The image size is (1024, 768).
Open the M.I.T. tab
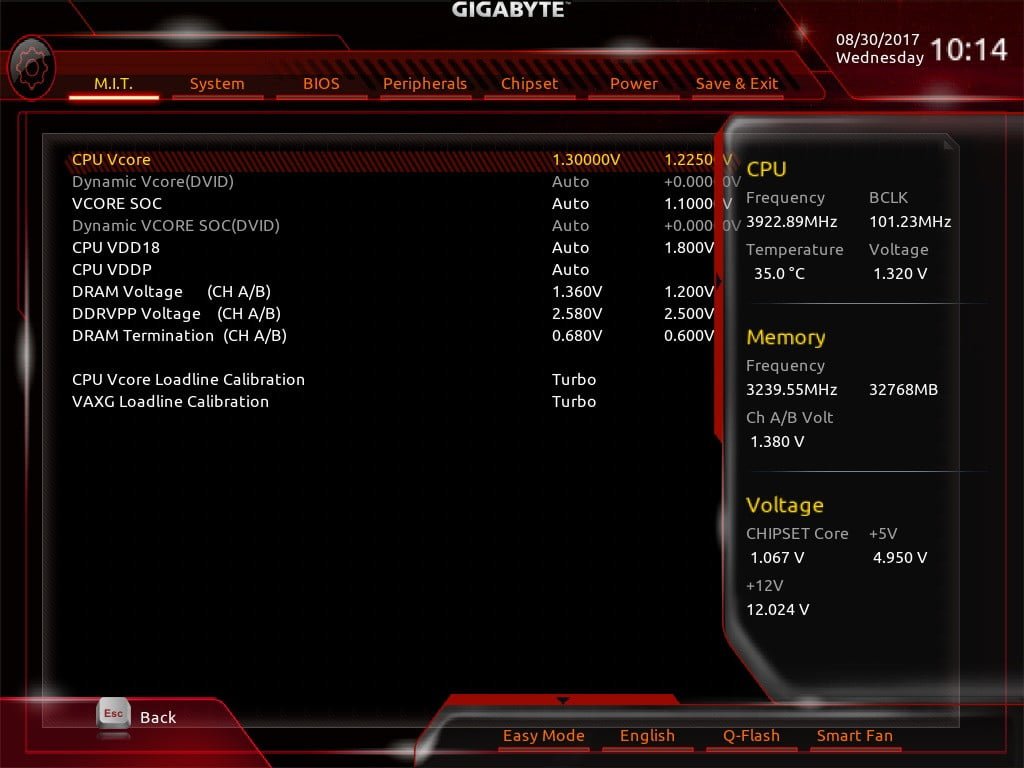click(x=113, y=84)
